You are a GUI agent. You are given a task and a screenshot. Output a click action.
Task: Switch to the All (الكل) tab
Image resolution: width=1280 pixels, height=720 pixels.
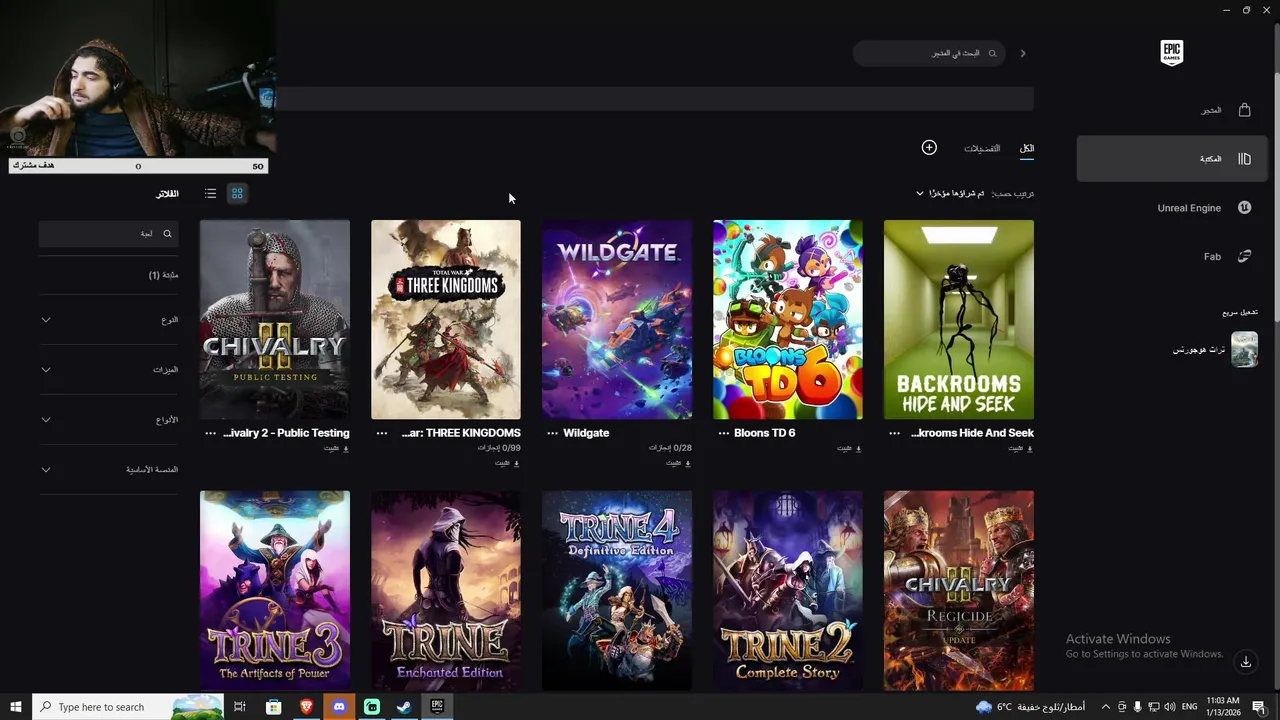click(x=1027, y=148)
